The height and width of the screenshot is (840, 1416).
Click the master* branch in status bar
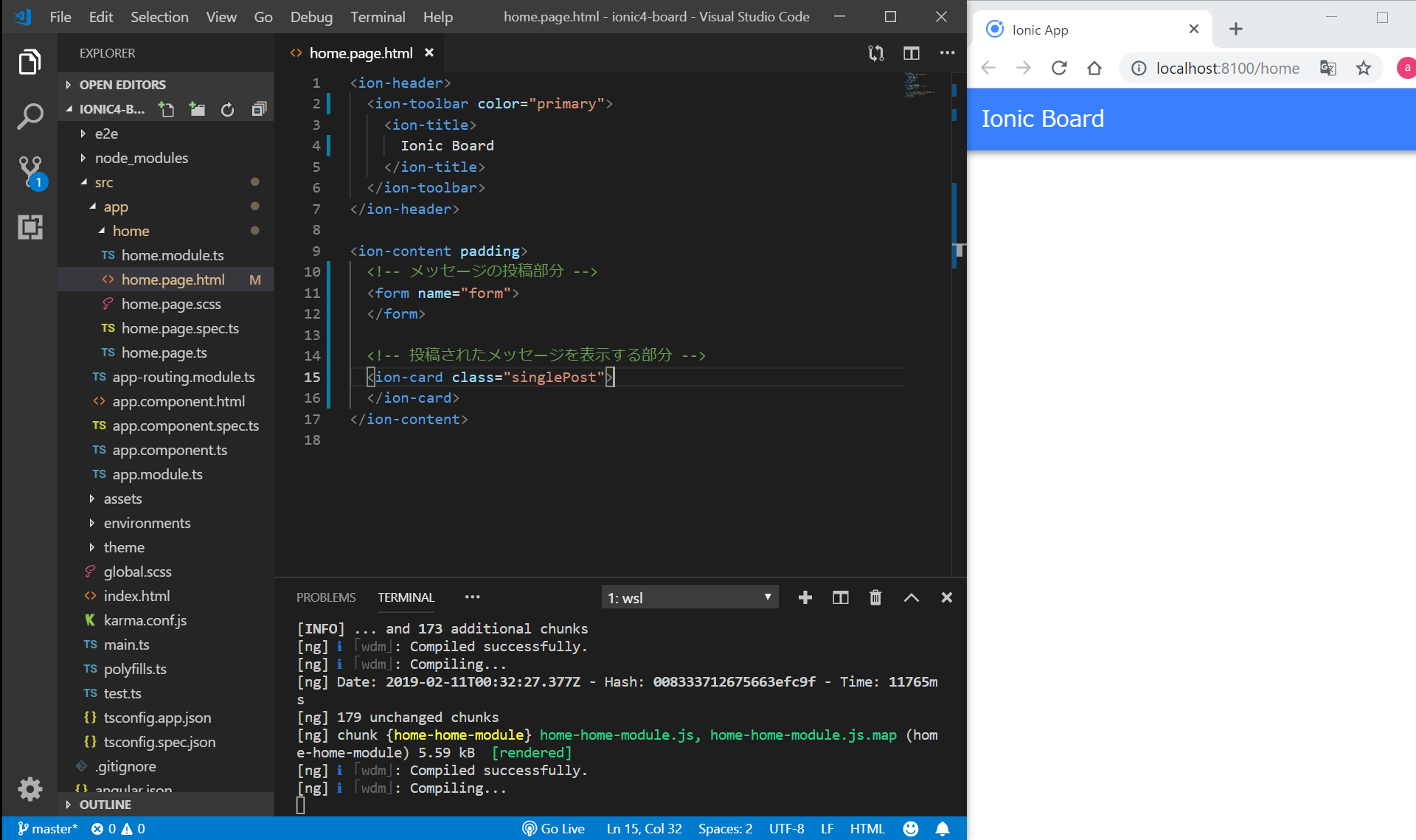coord(47,828)
